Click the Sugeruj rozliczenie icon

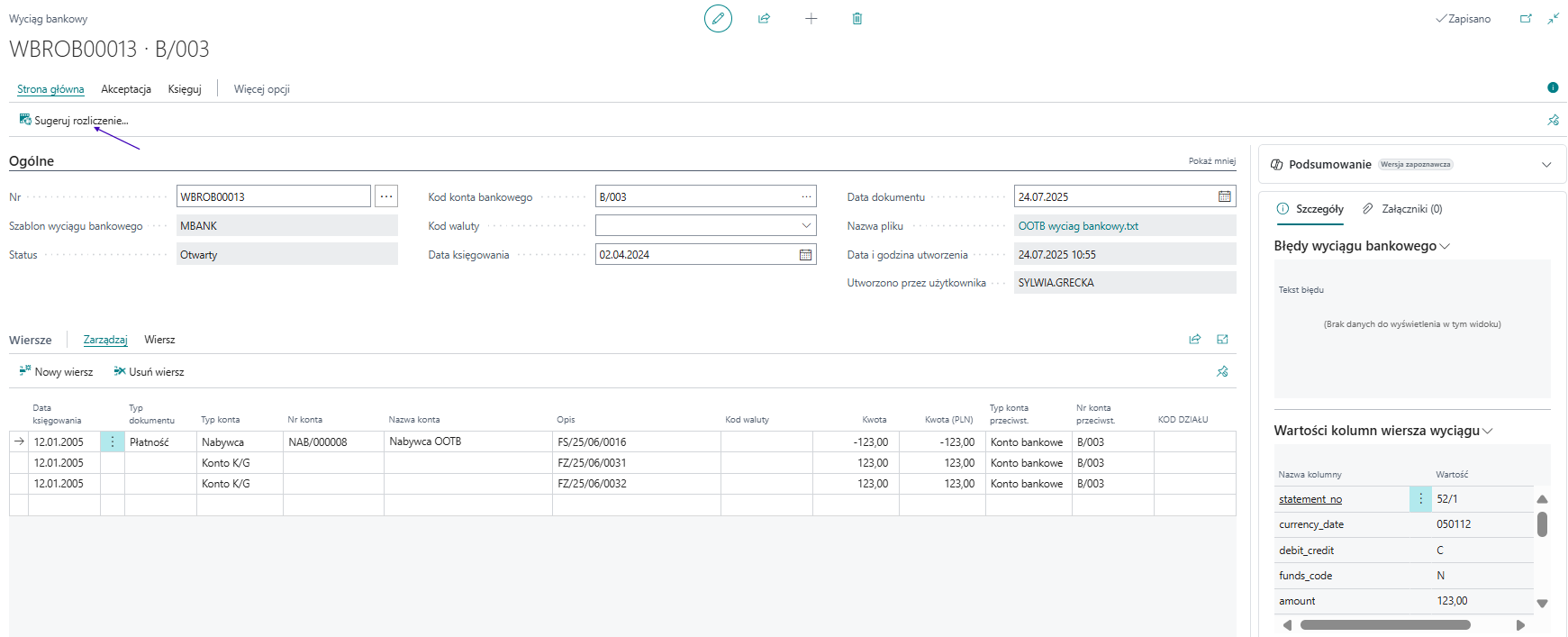25,119
